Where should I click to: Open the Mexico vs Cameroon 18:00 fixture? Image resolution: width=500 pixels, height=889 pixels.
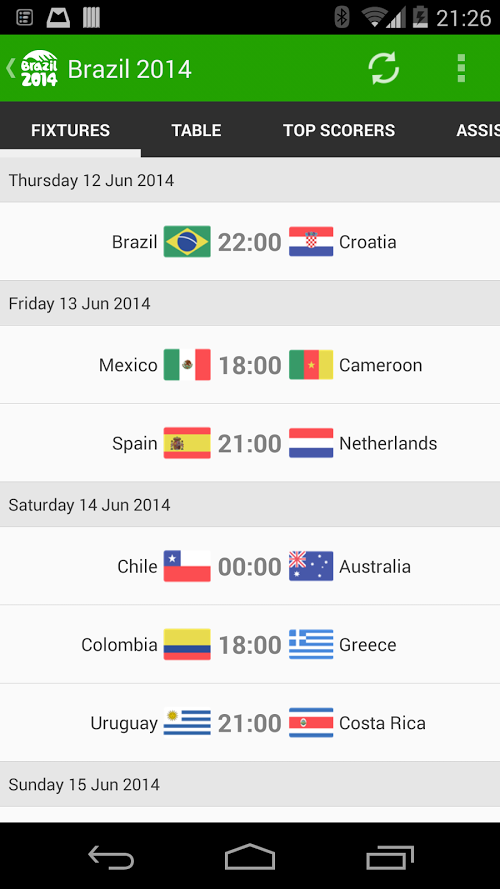[250, 365]
